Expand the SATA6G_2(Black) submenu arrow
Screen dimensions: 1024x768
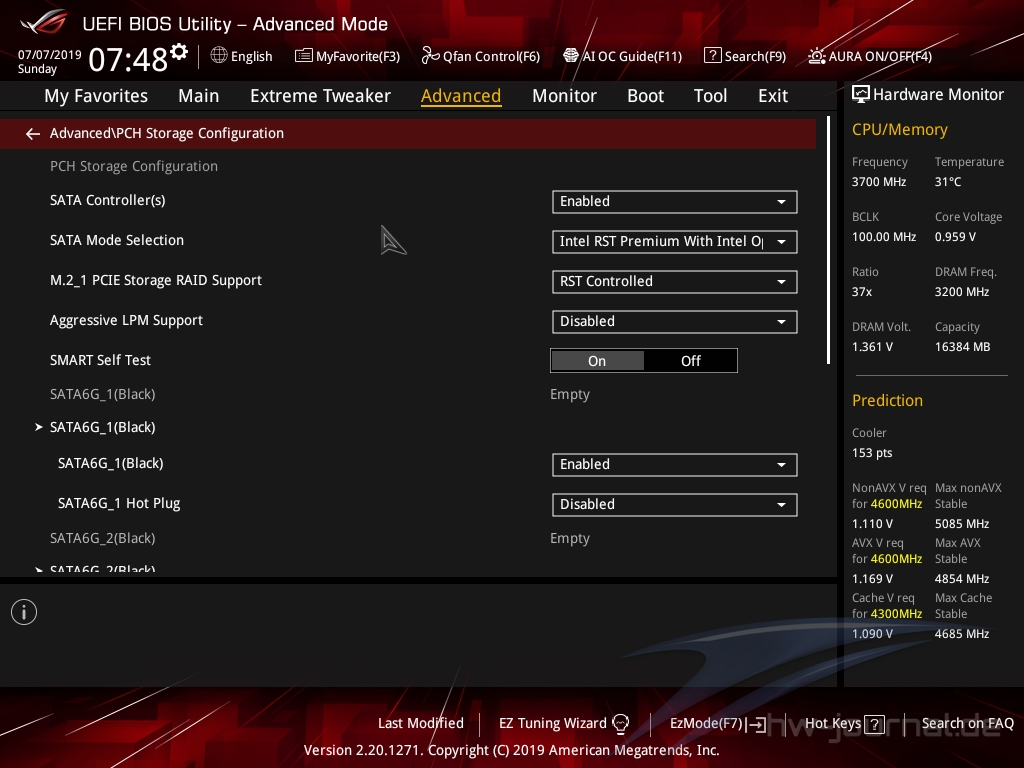(39, 569)
